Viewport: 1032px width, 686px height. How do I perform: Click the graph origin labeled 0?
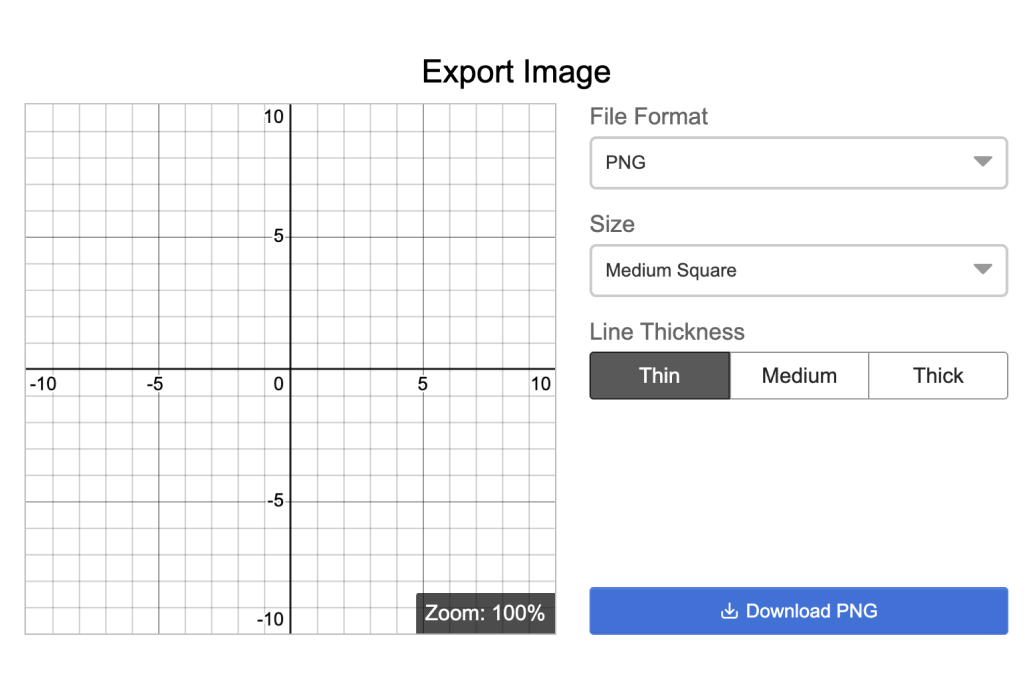(279, 384)
